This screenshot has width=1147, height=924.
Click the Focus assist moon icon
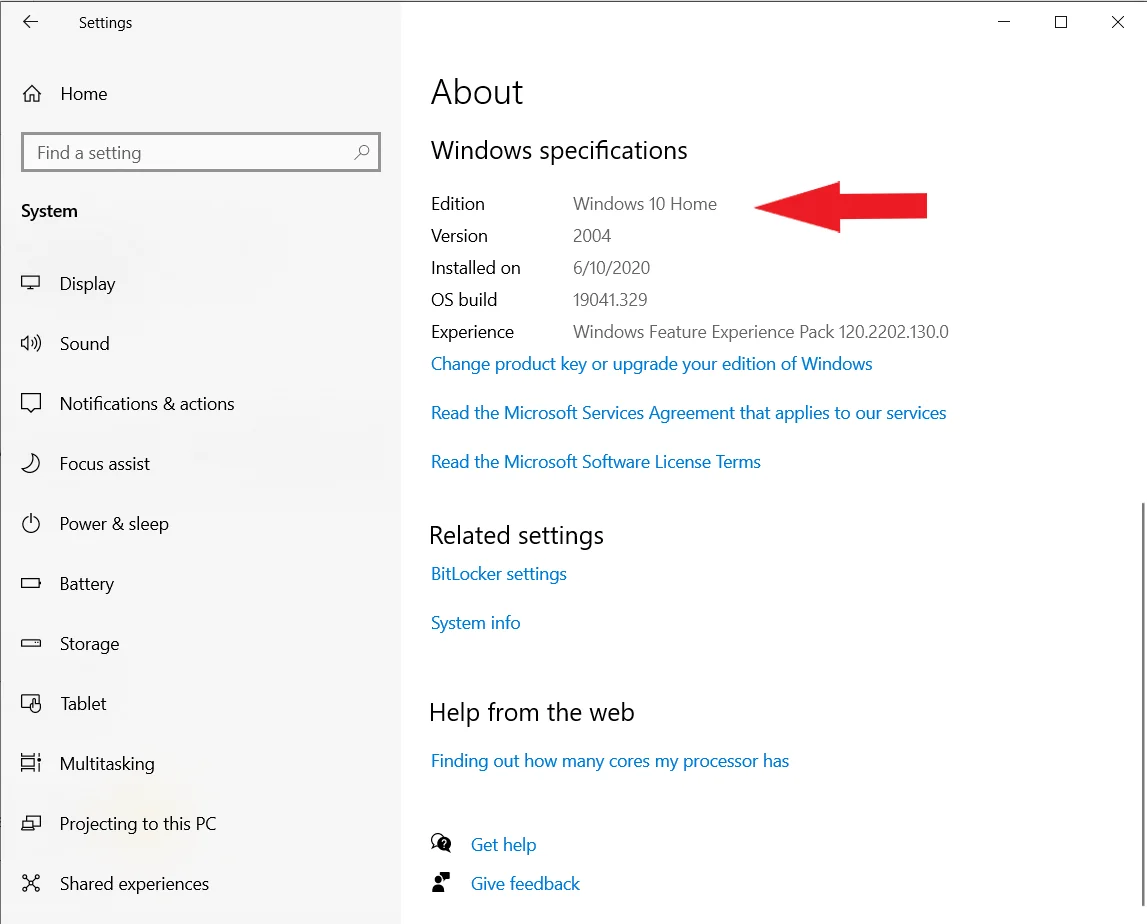coord(31,463)
